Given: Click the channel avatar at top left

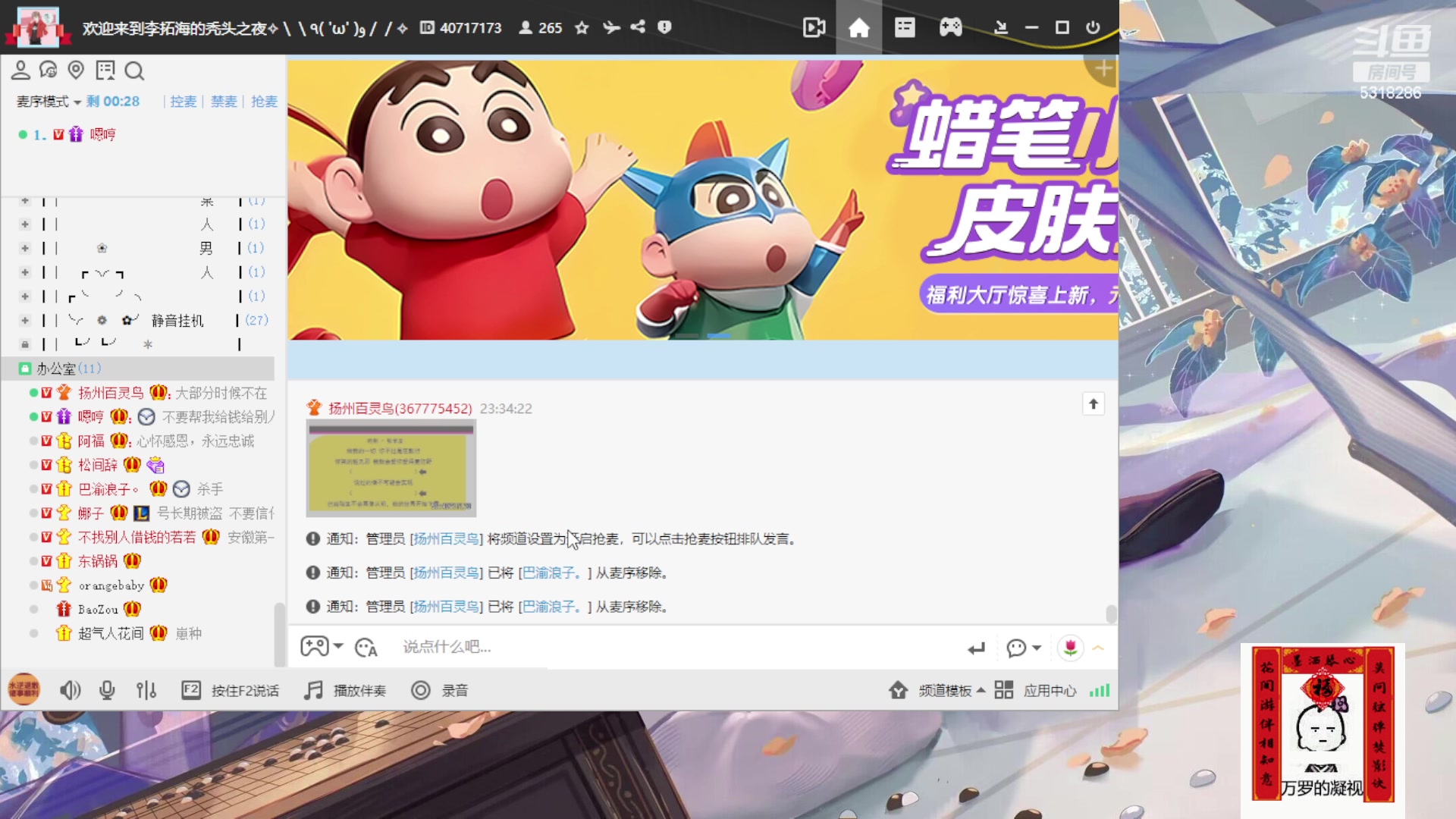Looking at the screenshot, I should pyautogui.click(x=38, y=27).
